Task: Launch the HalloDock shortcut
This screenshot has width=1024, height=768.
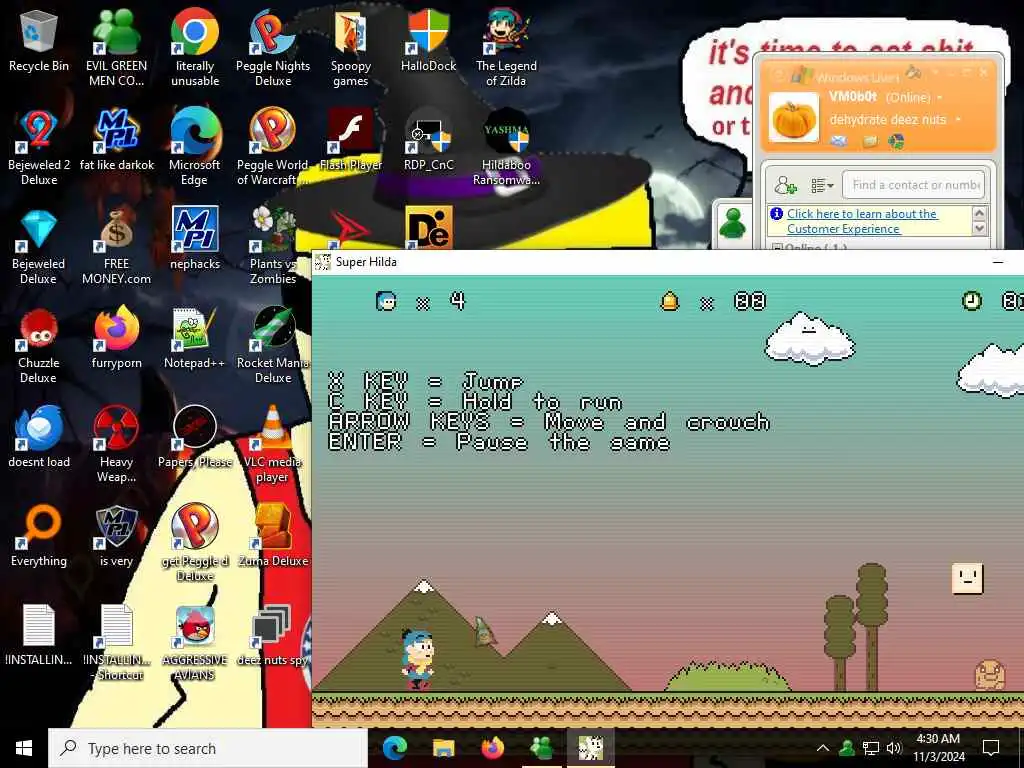Action: tap(428, 40)
